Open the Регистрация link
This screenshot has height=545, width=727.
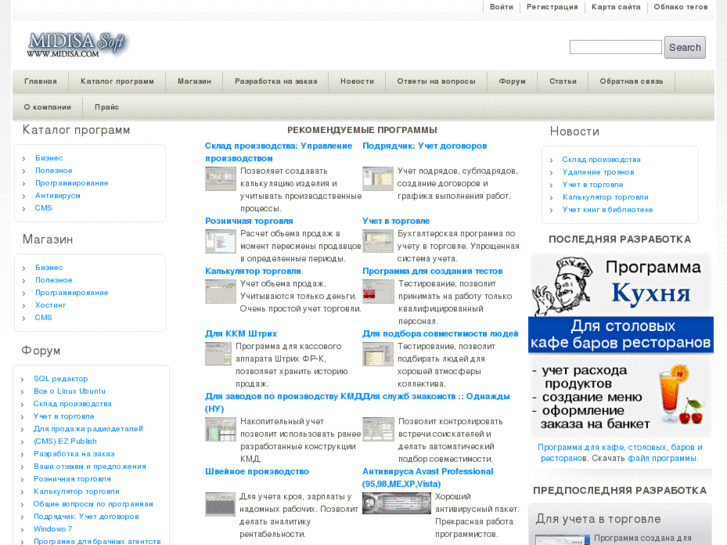[x=552, y=7]
